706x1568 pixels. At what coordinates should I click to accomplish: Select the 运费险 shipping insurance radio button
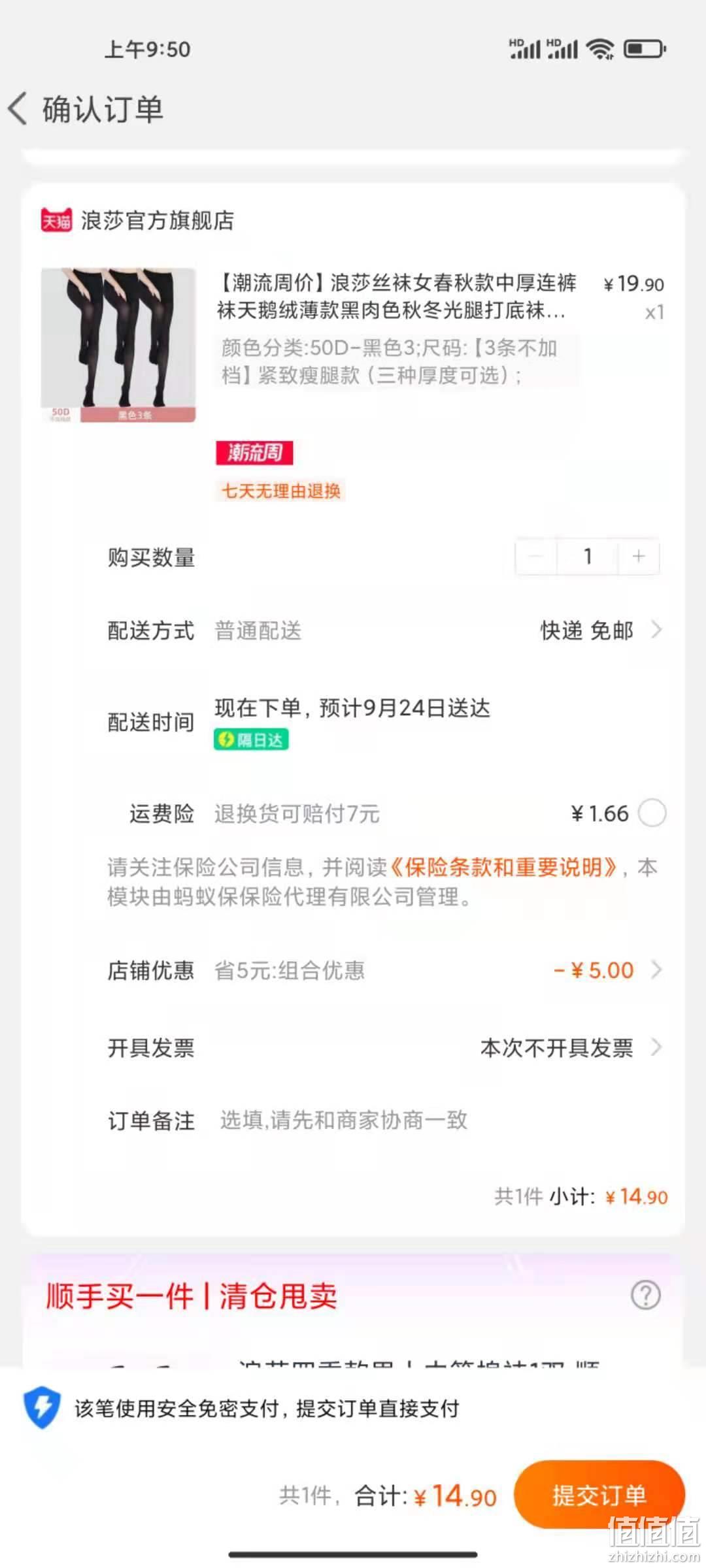click(652, 813)
